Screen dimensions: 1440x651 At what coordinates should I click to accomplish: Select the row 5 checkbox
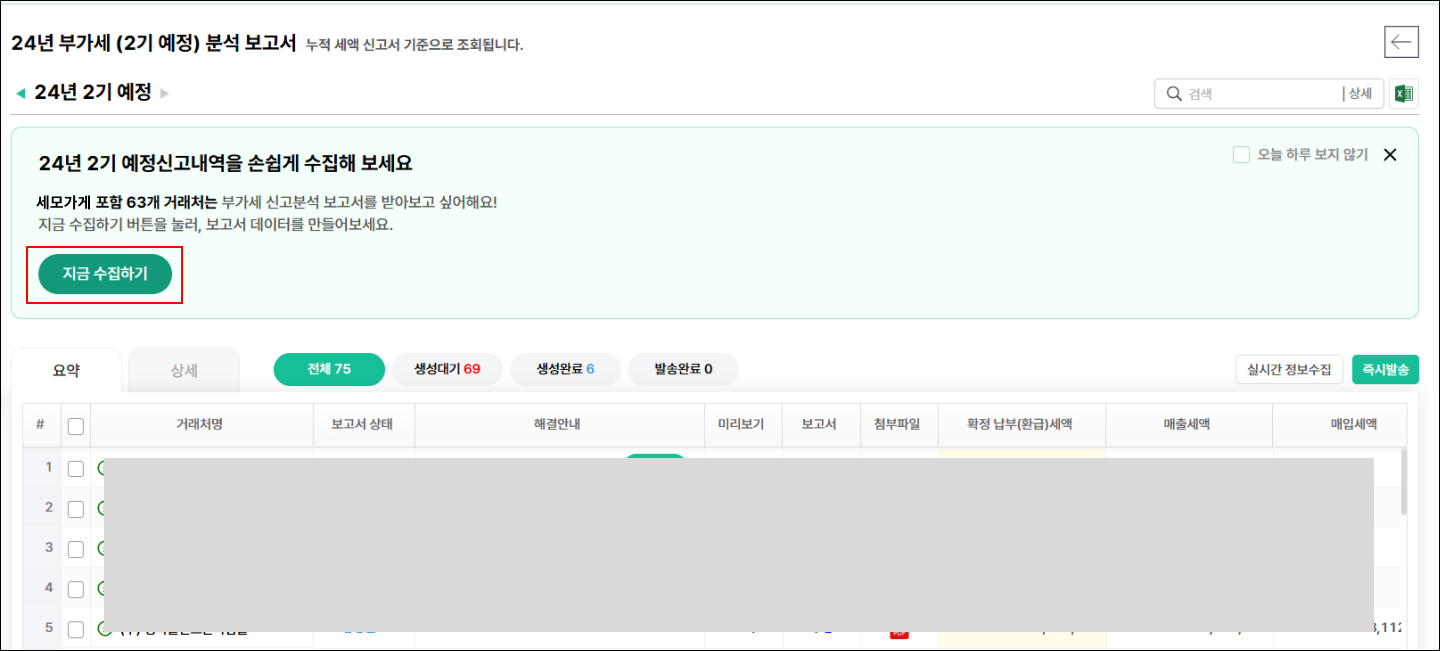coord(76,629)
